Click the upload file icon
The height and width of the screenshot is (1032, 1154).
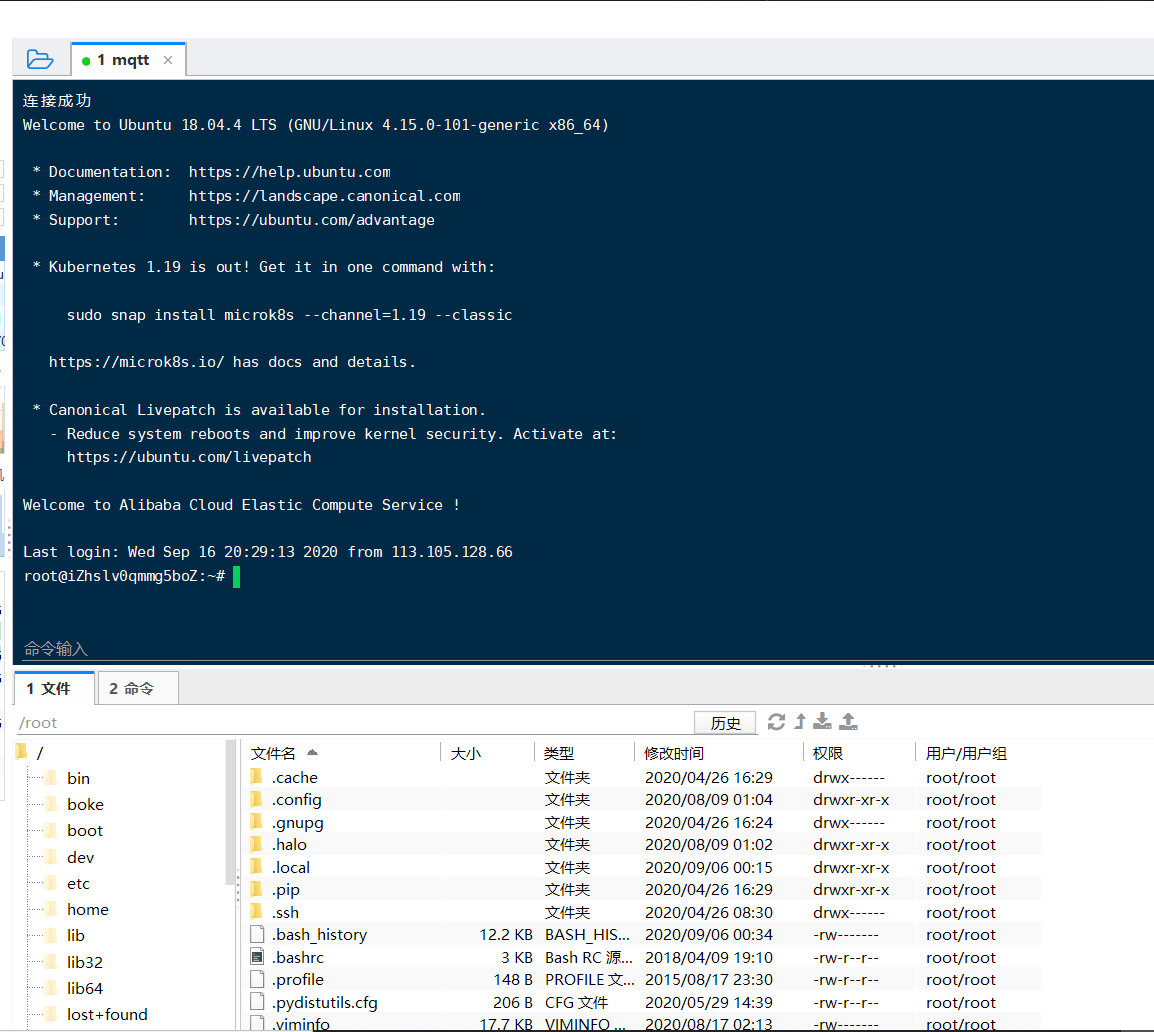click(x=849, y=721)
